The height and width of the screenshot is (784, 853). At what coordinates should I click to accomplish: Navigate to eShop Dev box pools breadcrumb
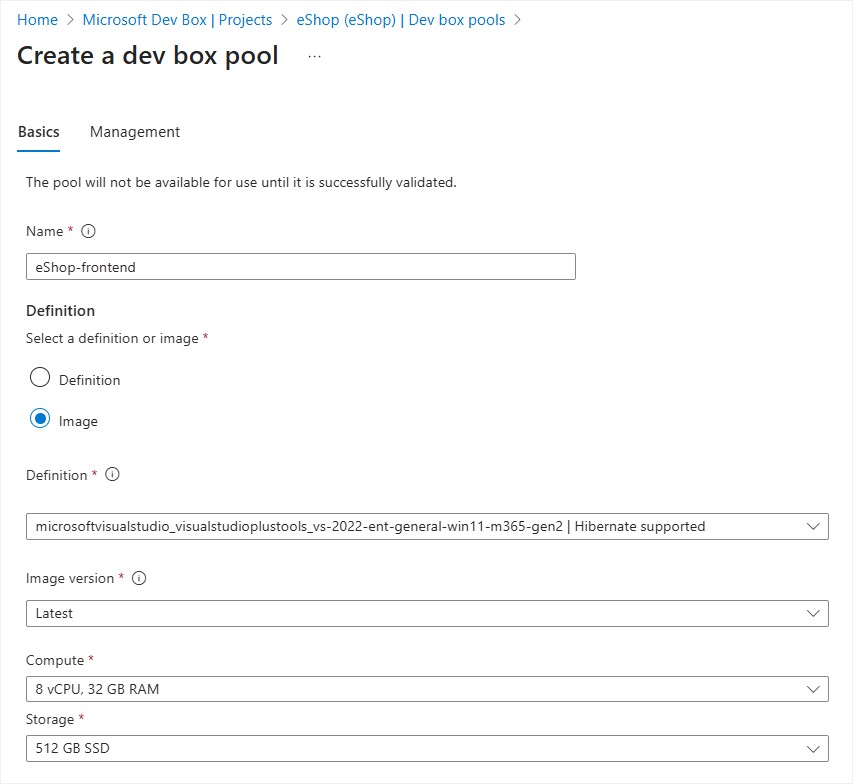[401, 20]
